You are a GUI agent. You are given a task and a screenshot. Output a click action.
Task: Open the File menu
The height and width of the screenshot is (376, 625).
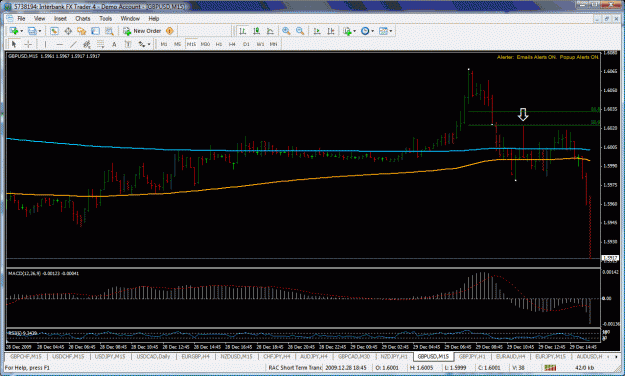coord(21,19)
